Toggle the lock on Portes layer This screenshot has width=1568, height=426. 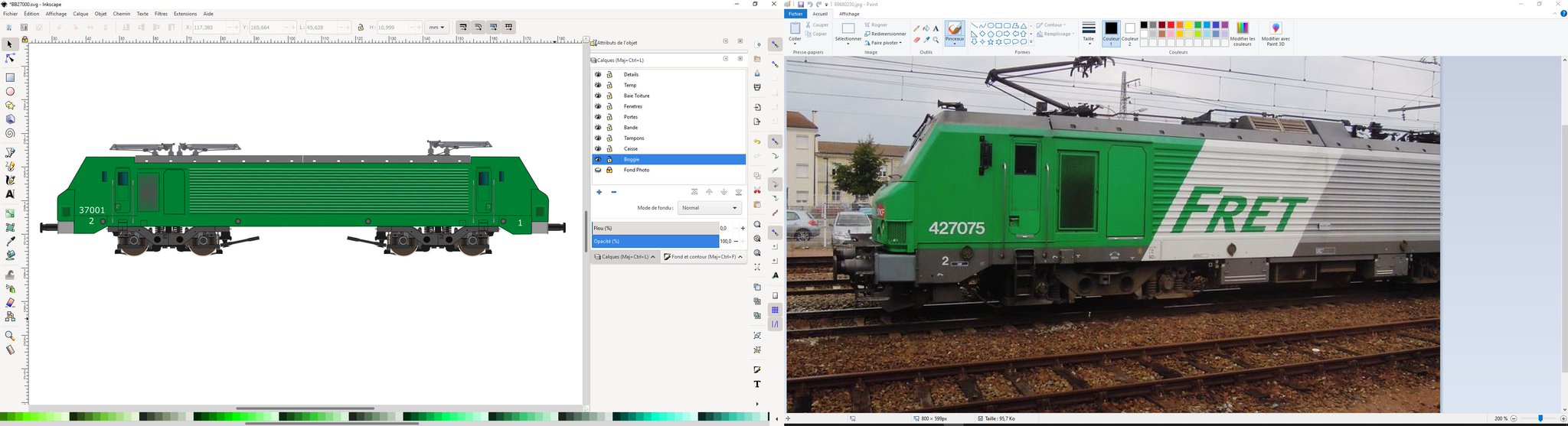click(609, 117)
